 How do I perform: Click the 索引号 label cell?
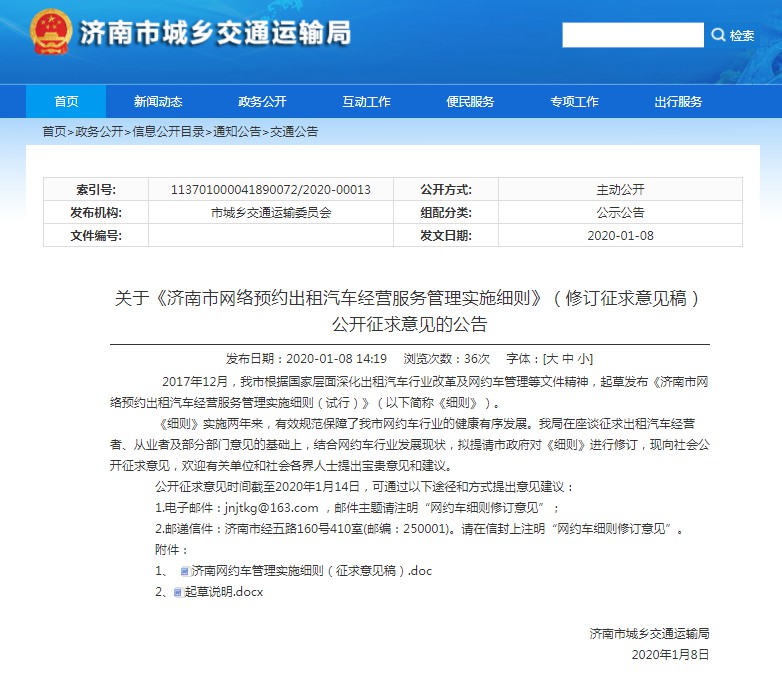point(96,190)
